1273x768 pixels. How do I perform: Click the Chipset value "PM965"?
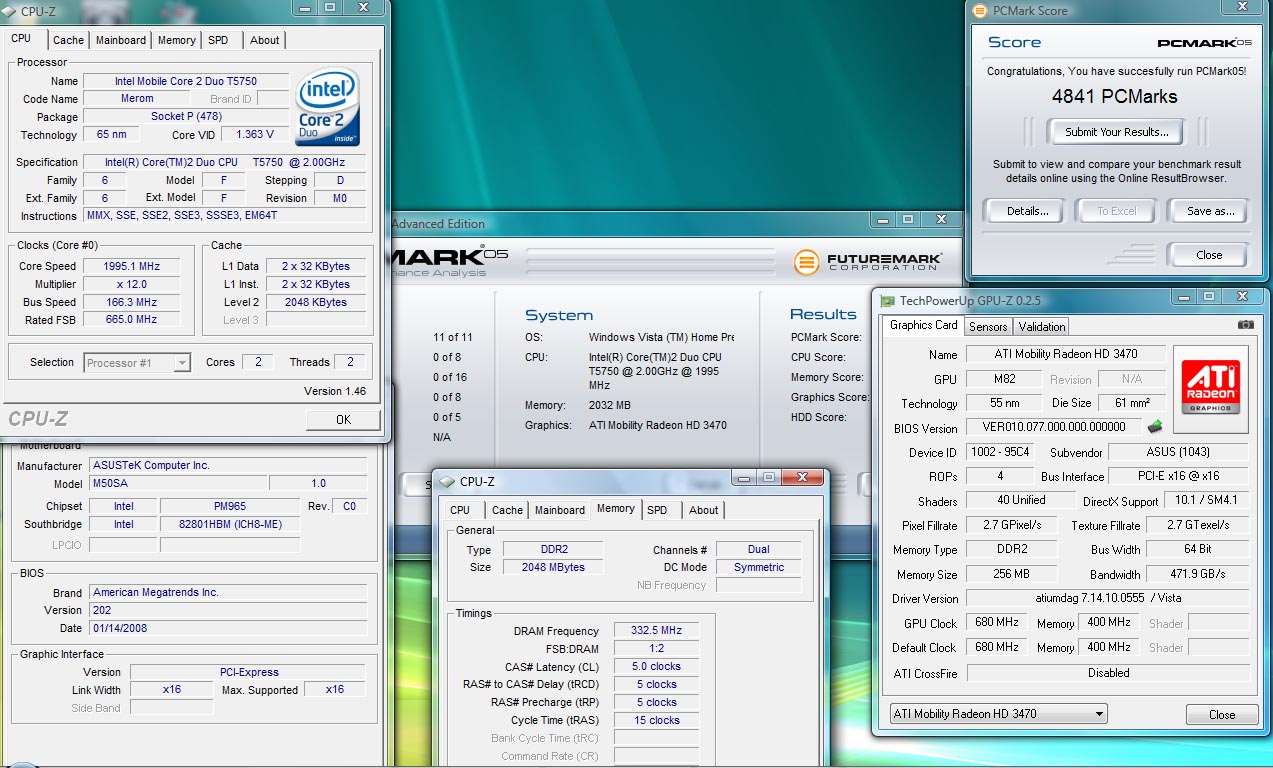point(230,506)
